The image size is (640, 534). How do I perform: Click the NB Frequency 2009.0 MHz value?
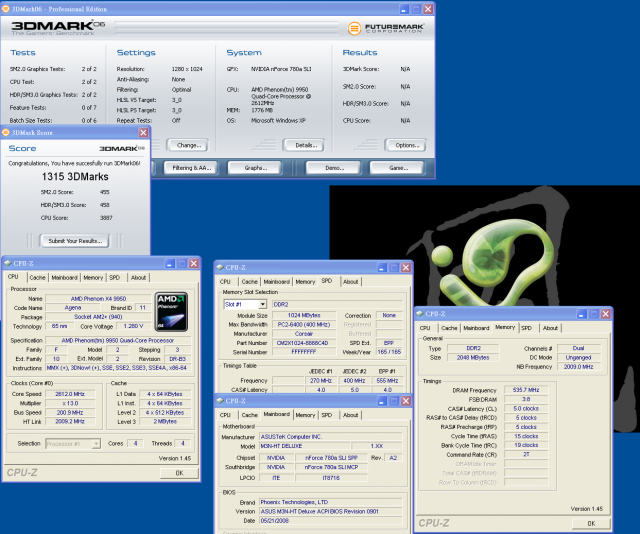point(578,367)
